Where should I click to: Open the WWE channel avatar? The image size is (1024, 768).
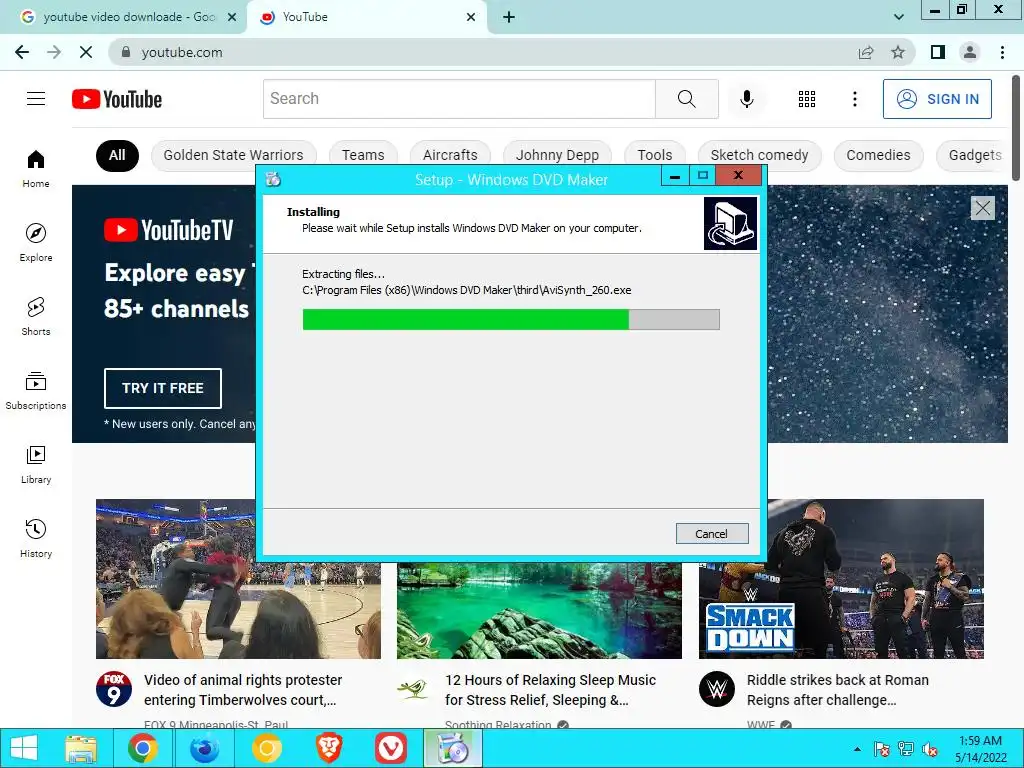(716, 689)
